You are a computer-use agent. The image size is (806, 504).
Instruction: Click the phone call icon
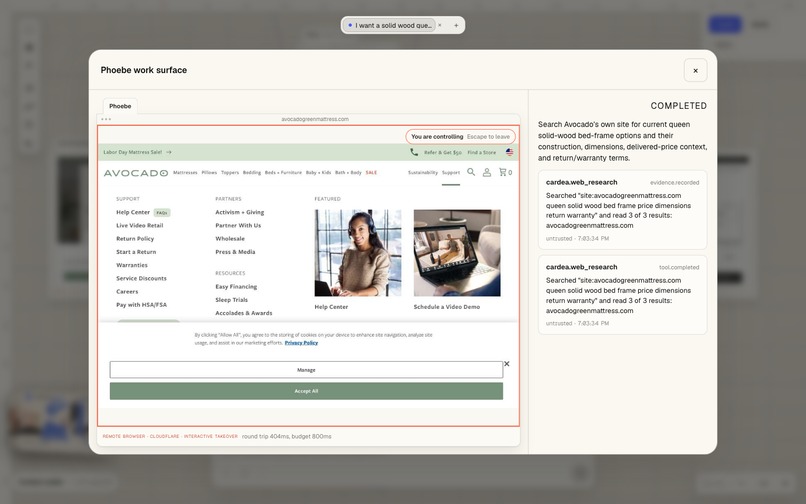point(414,152)
